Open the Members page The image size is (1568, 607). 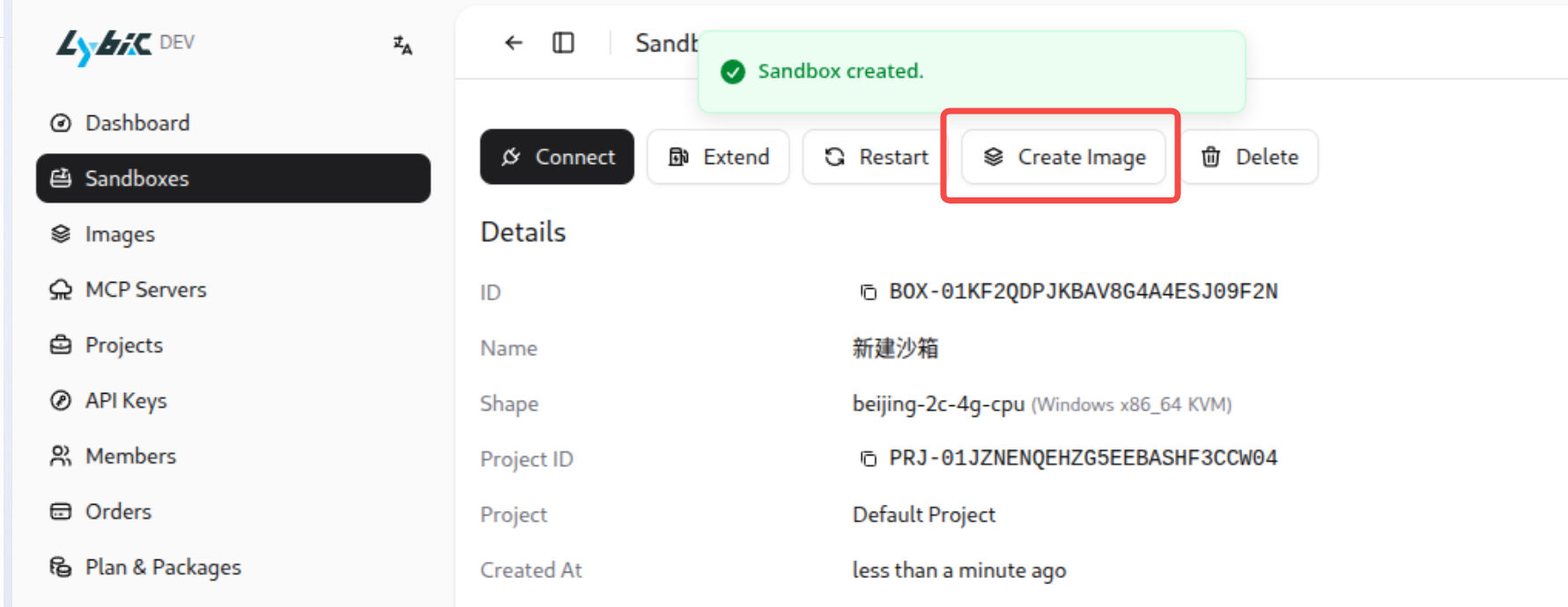coord(129,456)
